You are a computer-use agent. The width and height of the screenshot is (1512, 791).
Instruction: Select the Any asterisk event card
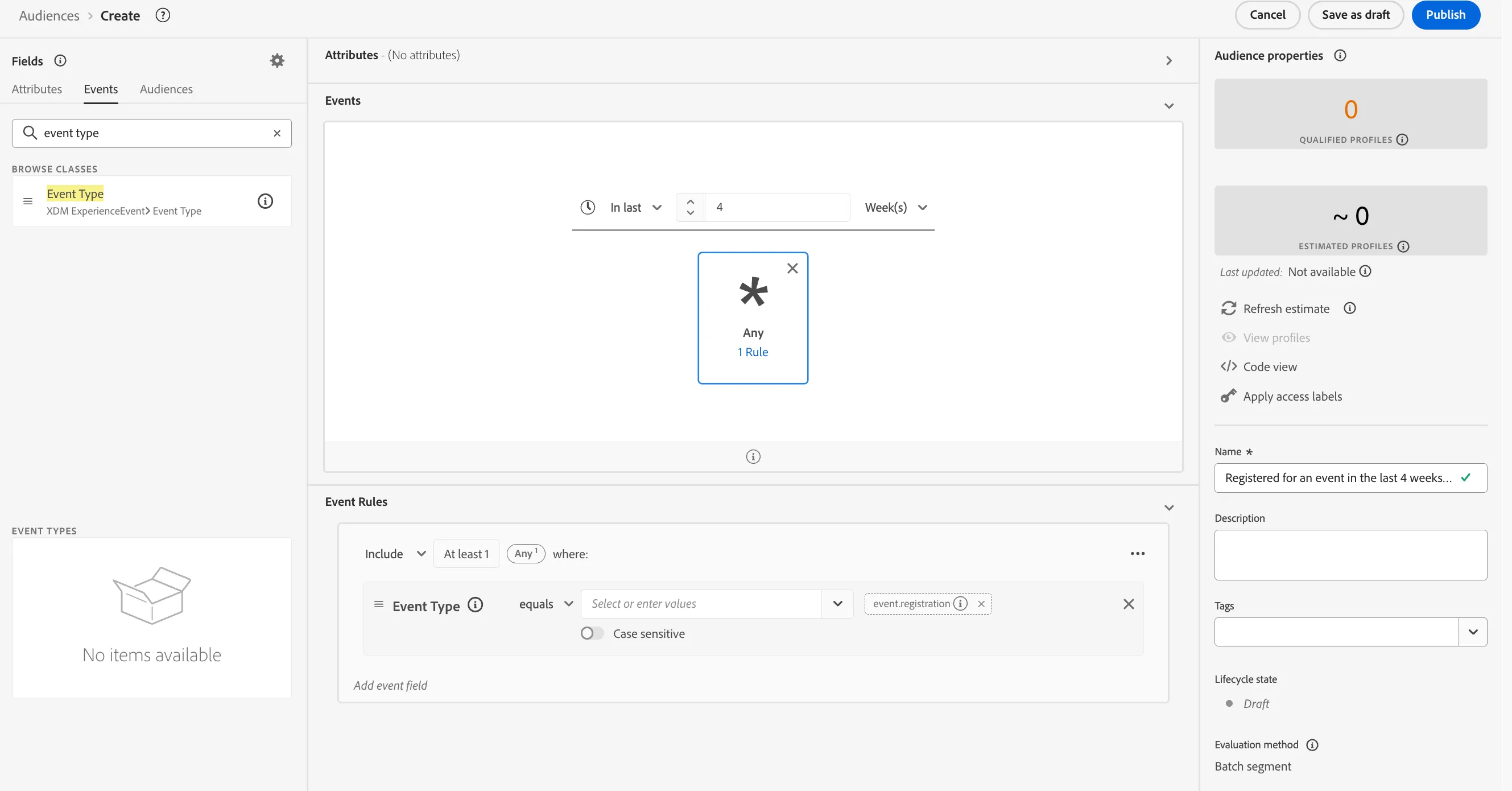tap(753, 318)
